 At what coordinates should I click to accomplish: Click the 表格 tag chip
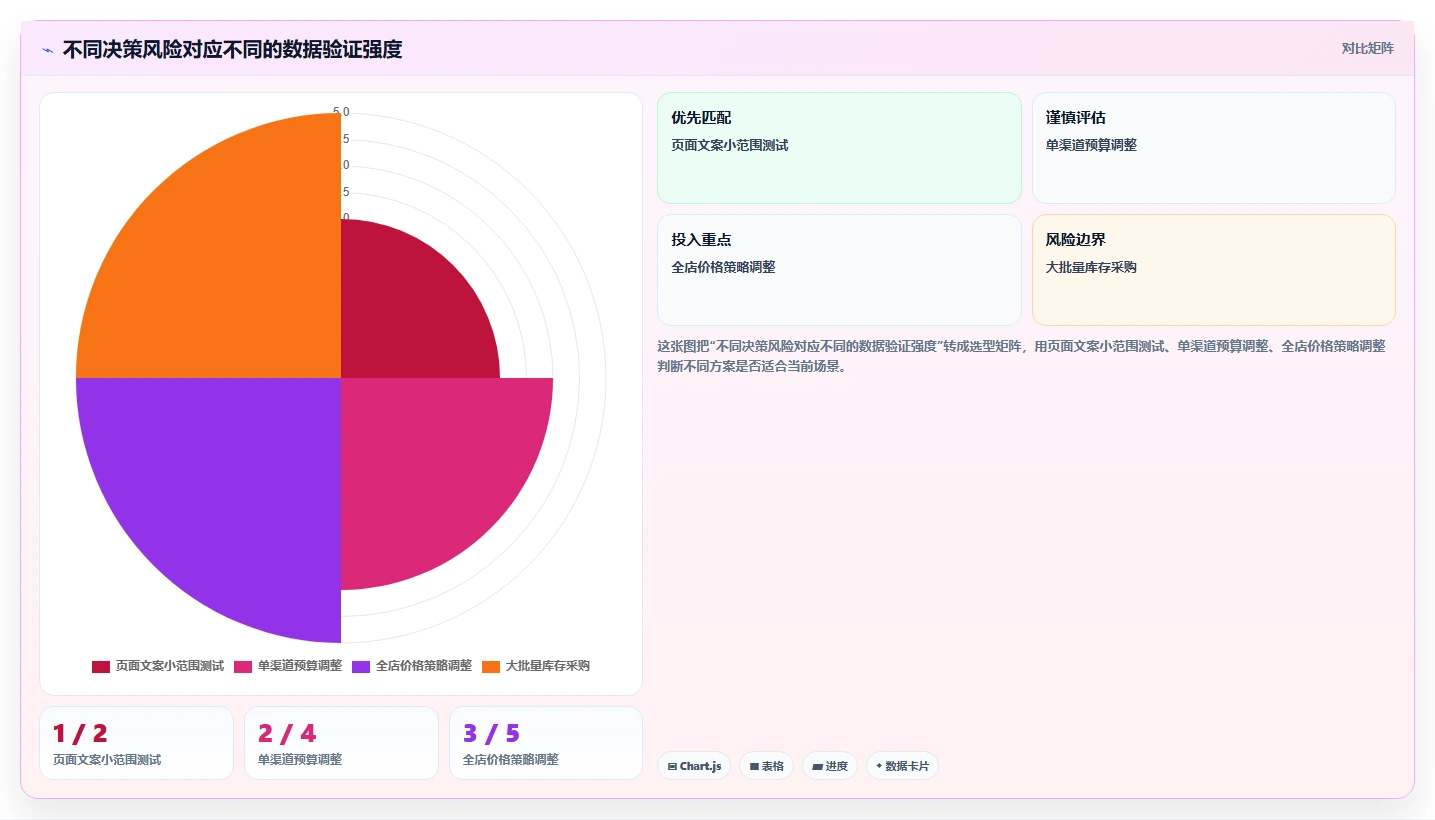point(766,766)
